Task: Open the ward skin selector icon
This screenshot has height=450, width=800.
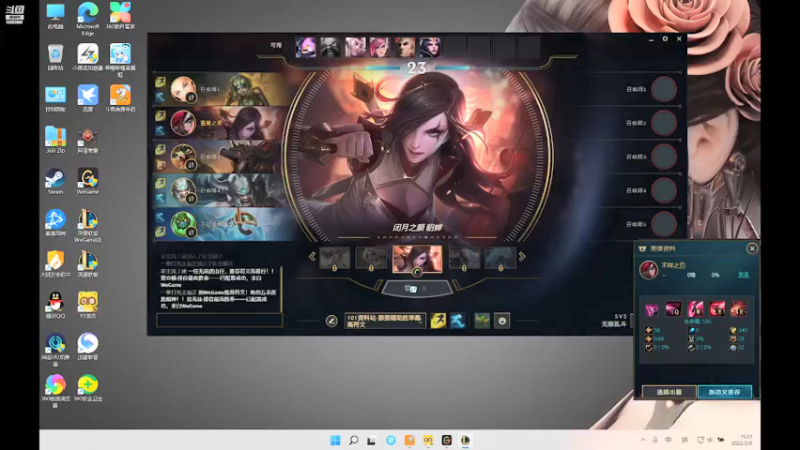Action: [x=482, y=320]
